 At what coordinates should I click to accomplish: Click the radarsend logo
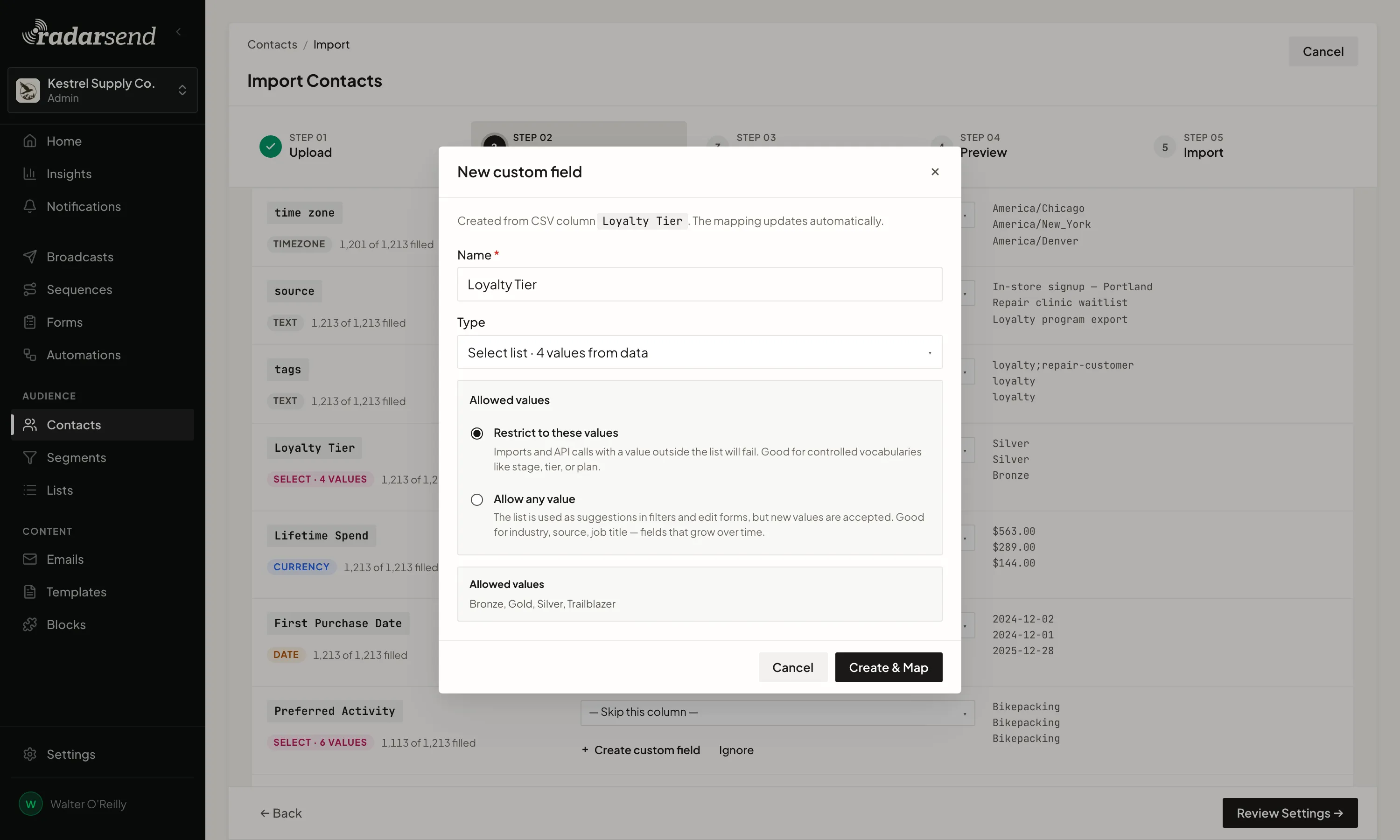(x=89, y=33)
